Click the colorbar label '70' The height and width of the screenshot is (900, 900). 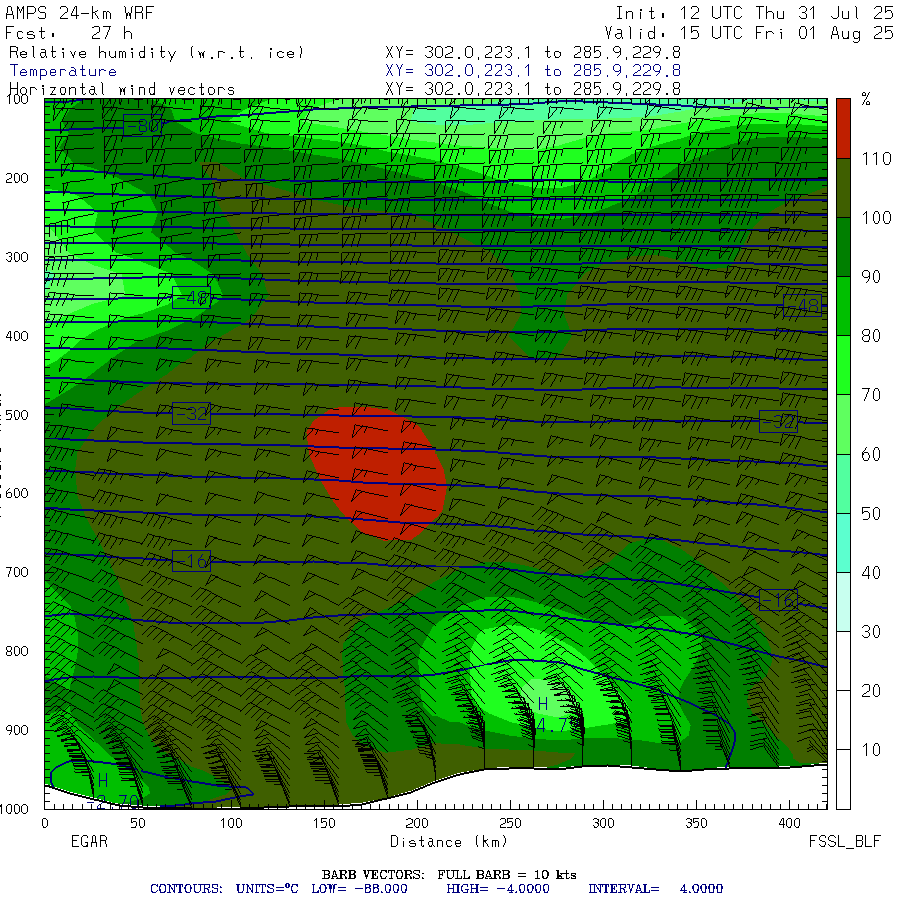[871, 395]
